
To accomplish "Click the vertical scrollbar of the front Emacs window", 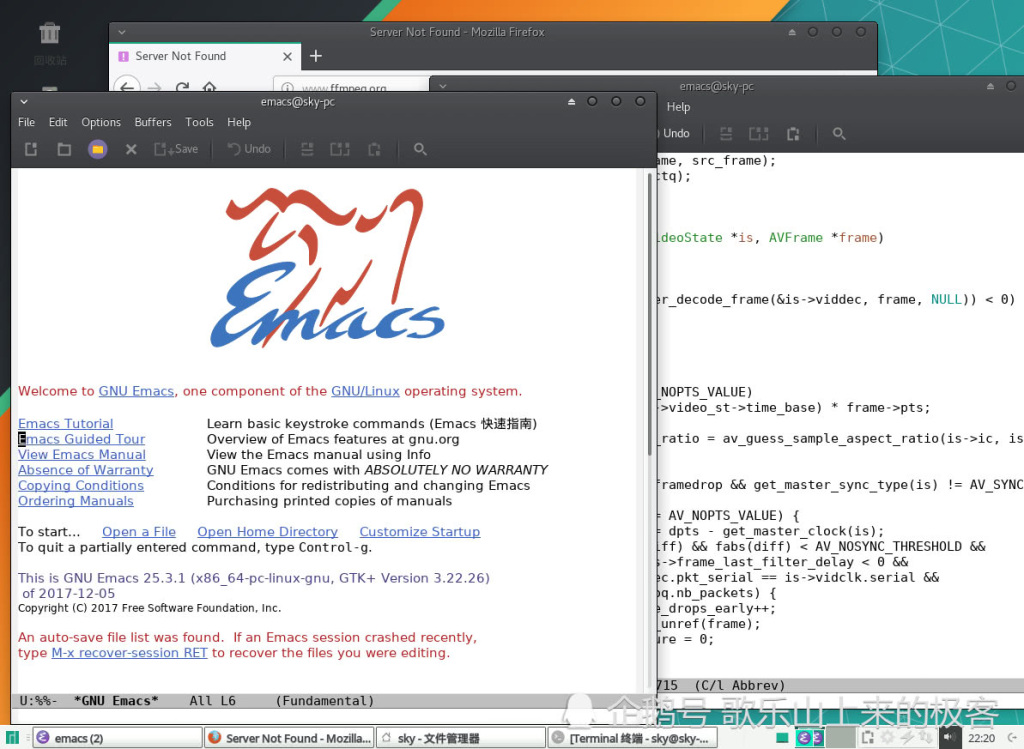I will tap(649, 313).
